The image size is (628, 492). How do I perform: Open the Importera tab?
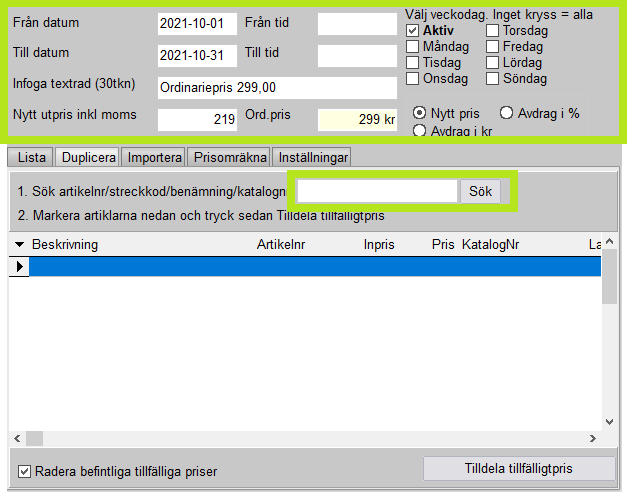(x=155, y=157)
